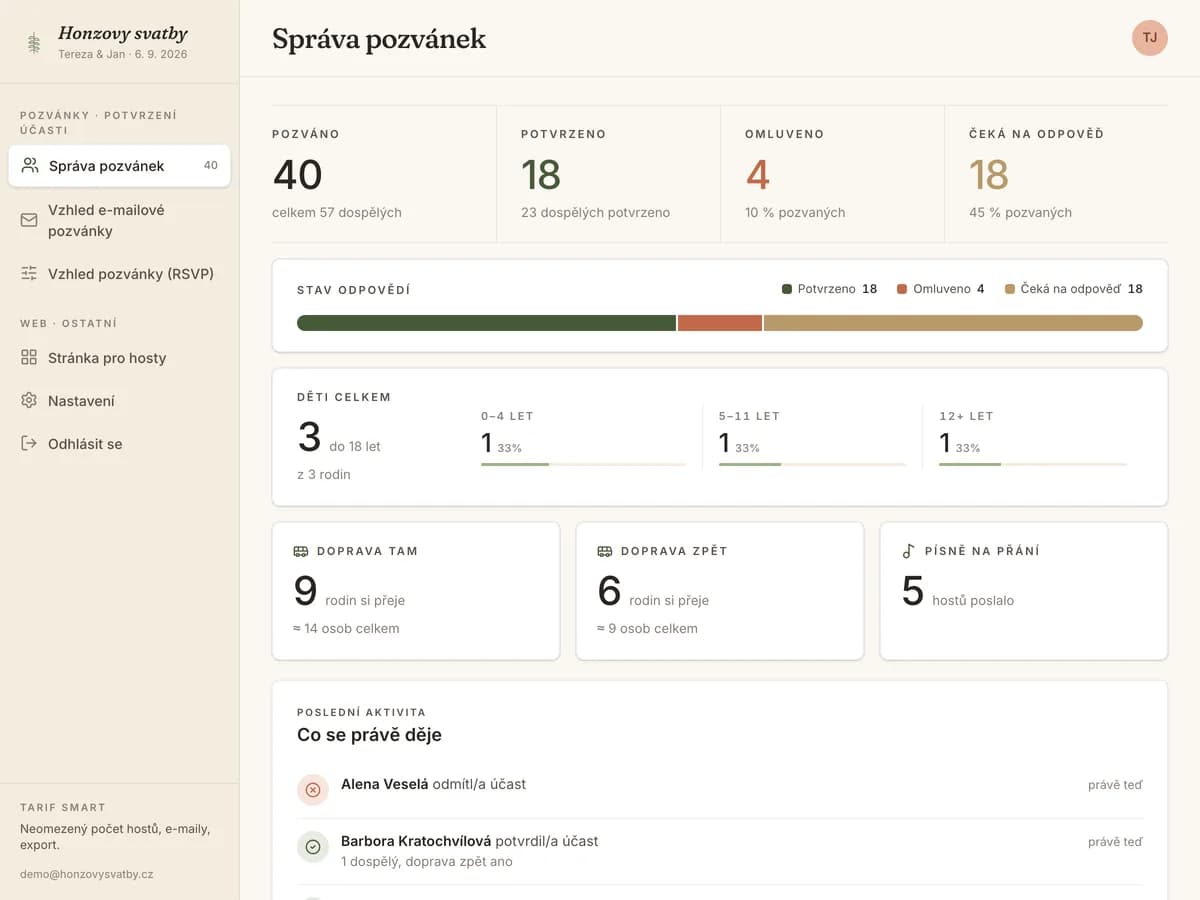Click the green check icon next to Barbora Kratochvílová
This screenshot has width=1200, height=900.
point(313,847)
